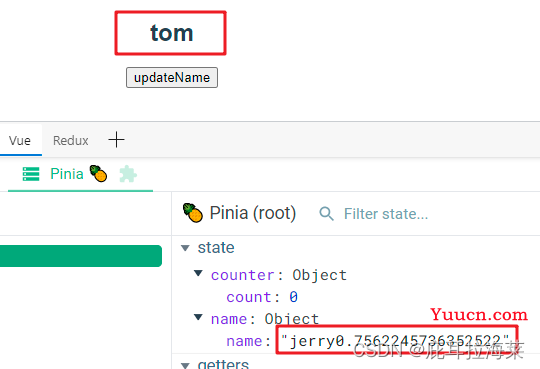Screen dimensions: 540x369
Task: Click the green inspector list icon
Action: click(x=31, y=174)
